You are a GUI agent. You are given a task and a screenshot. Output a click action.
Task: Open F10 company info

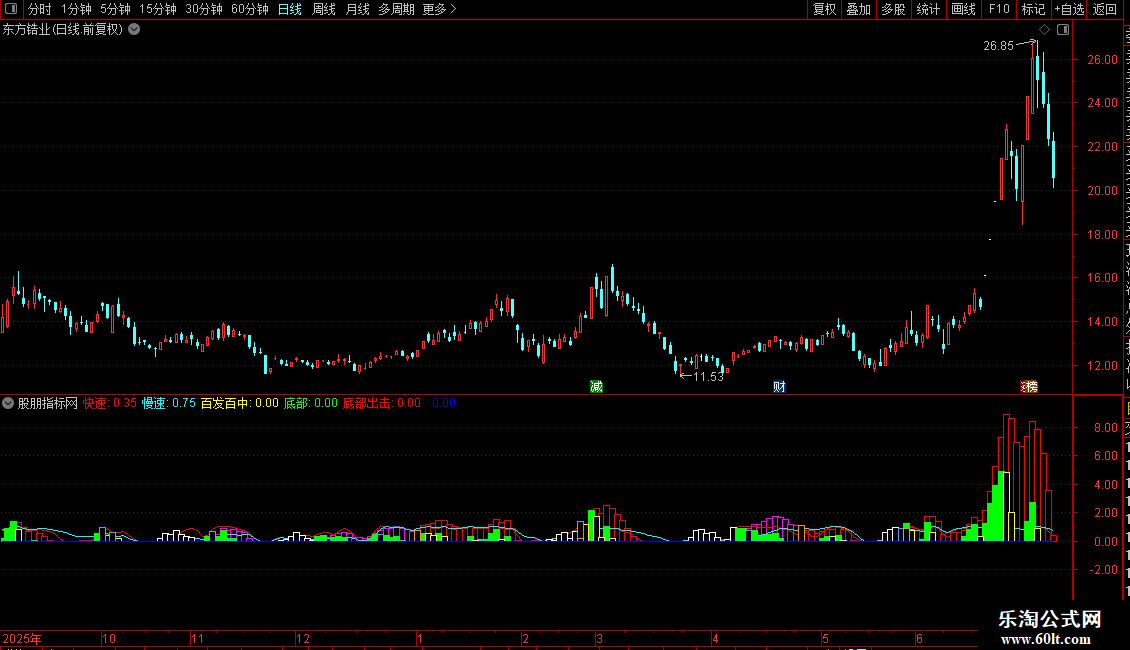999,9
